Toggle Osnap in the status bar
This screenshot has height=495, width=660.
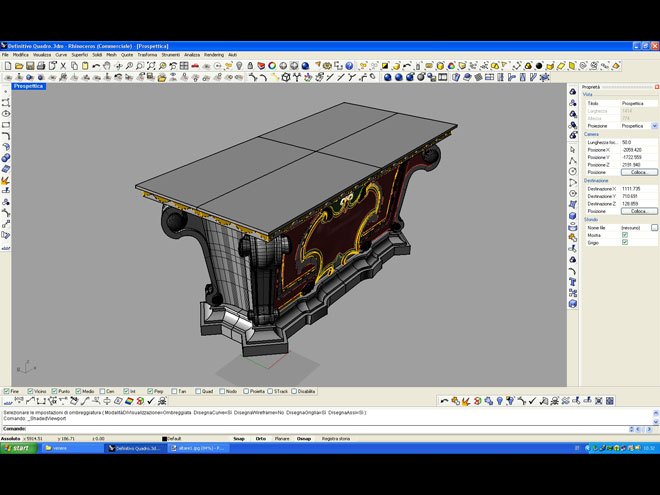tap(304, 439)
